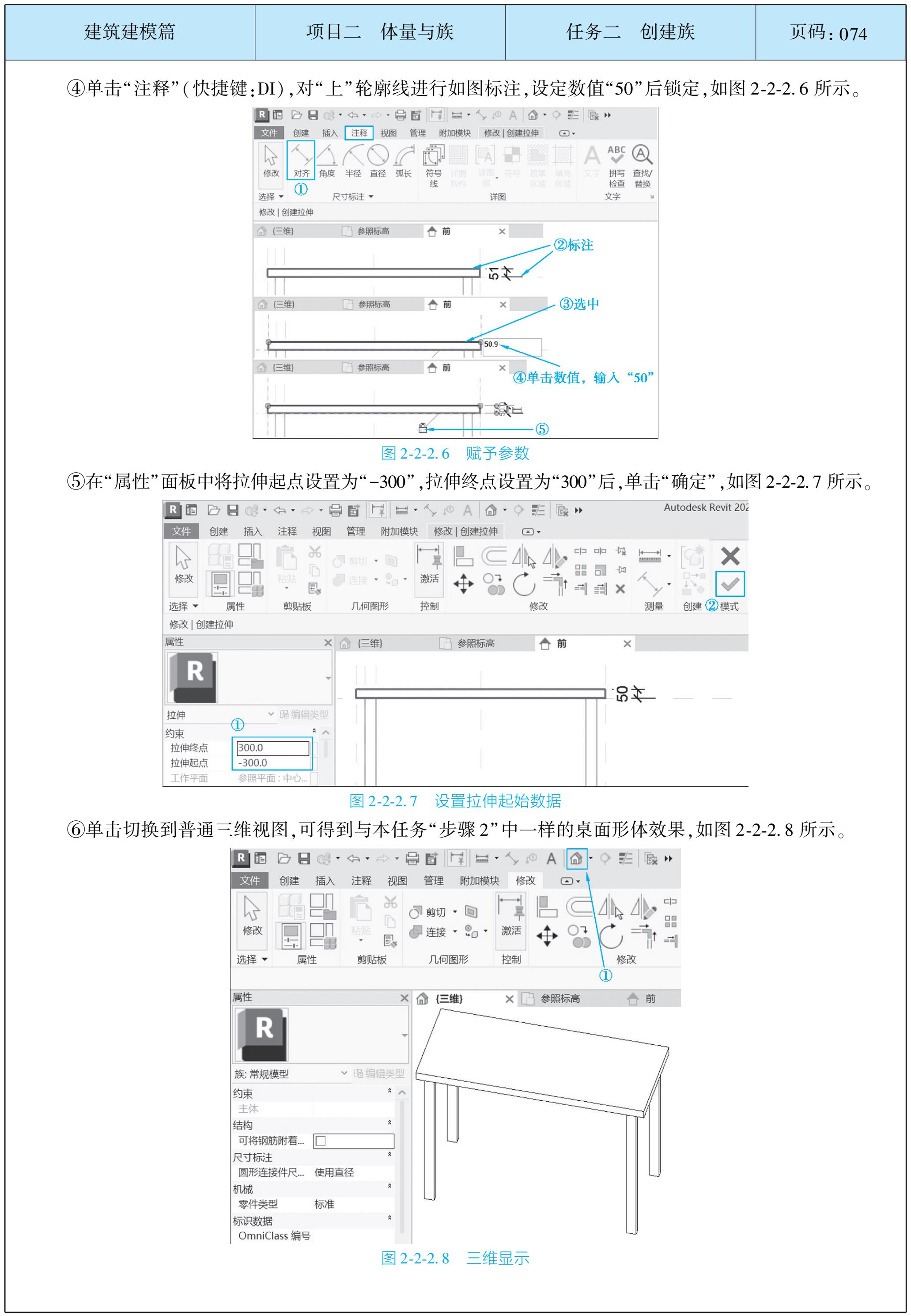This screenshot has width=911, height=1316.
Task: Select the Rotate tool in figure 2-2-2.7
Action: click(x=523, y=584)
